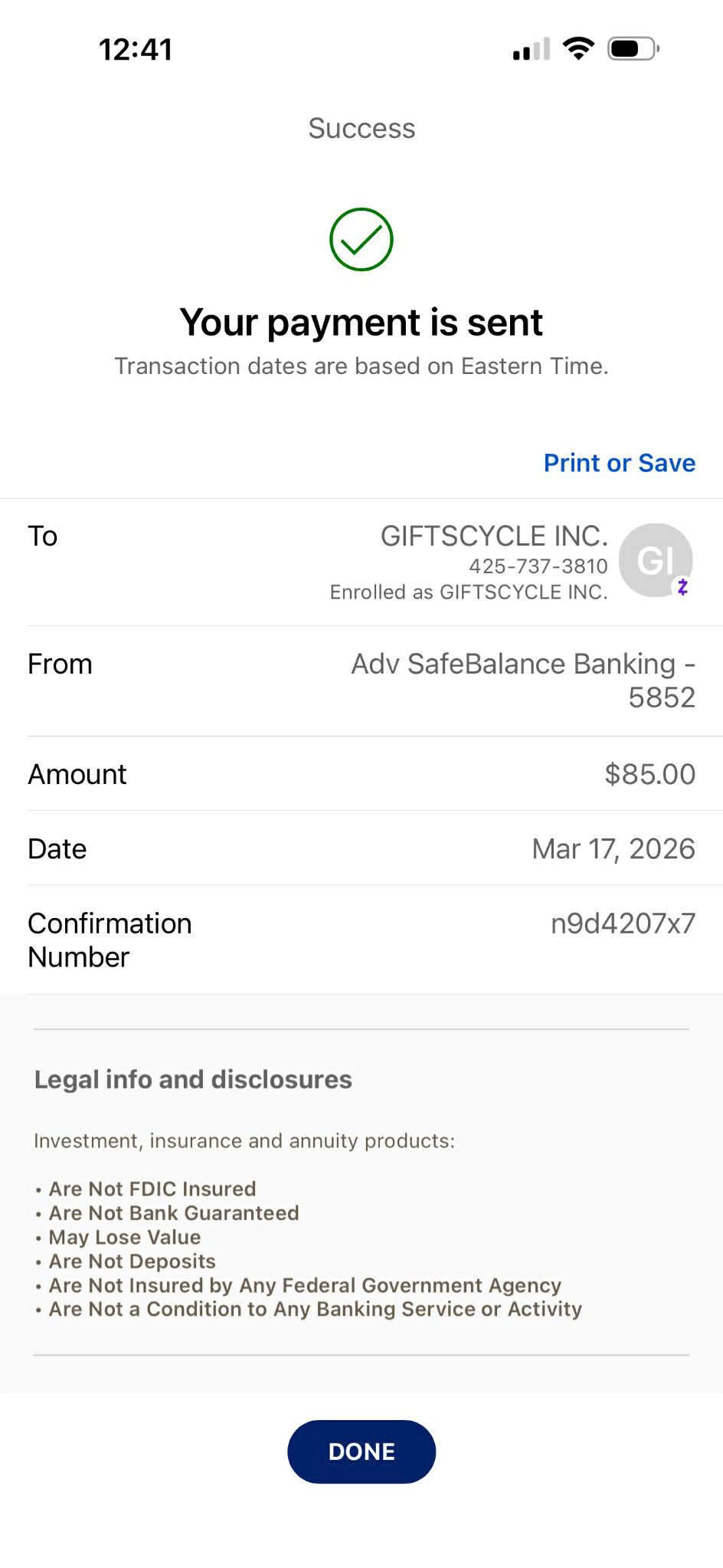
Task: Tap the cellular signal bars icon
Action: pyautogui.click(x=532, y=49)
